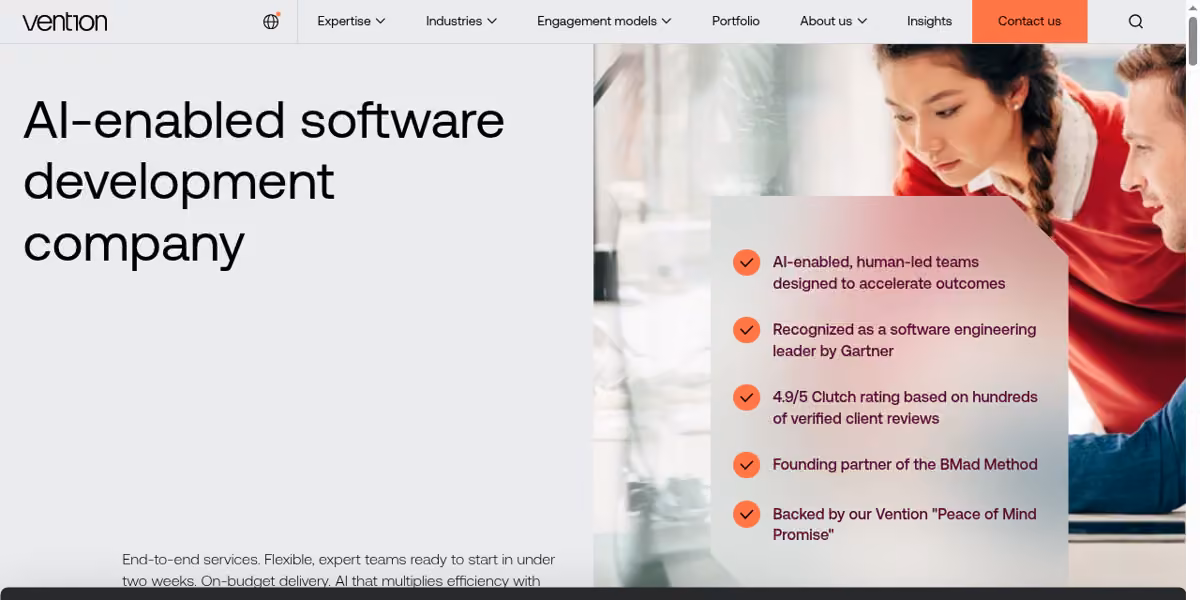This screenshot has height=600, width=1200.
Task: Click checkmark icon beside Recognized by Gartner
Action: (747, 329)
